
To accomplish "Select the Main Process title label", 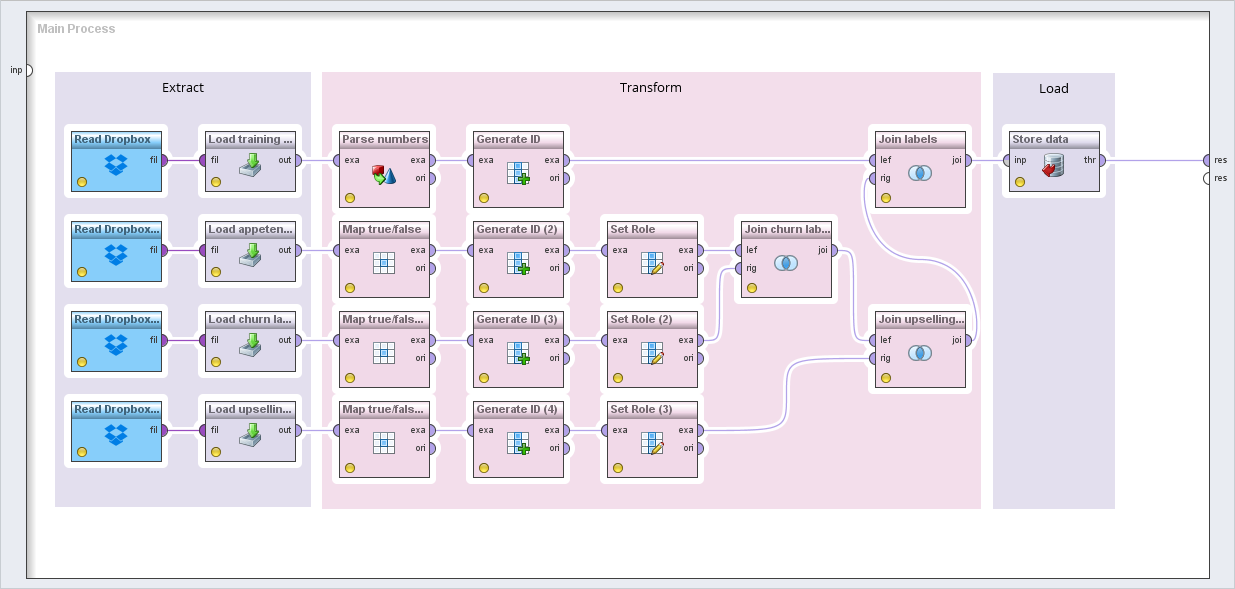I will 76,29.
